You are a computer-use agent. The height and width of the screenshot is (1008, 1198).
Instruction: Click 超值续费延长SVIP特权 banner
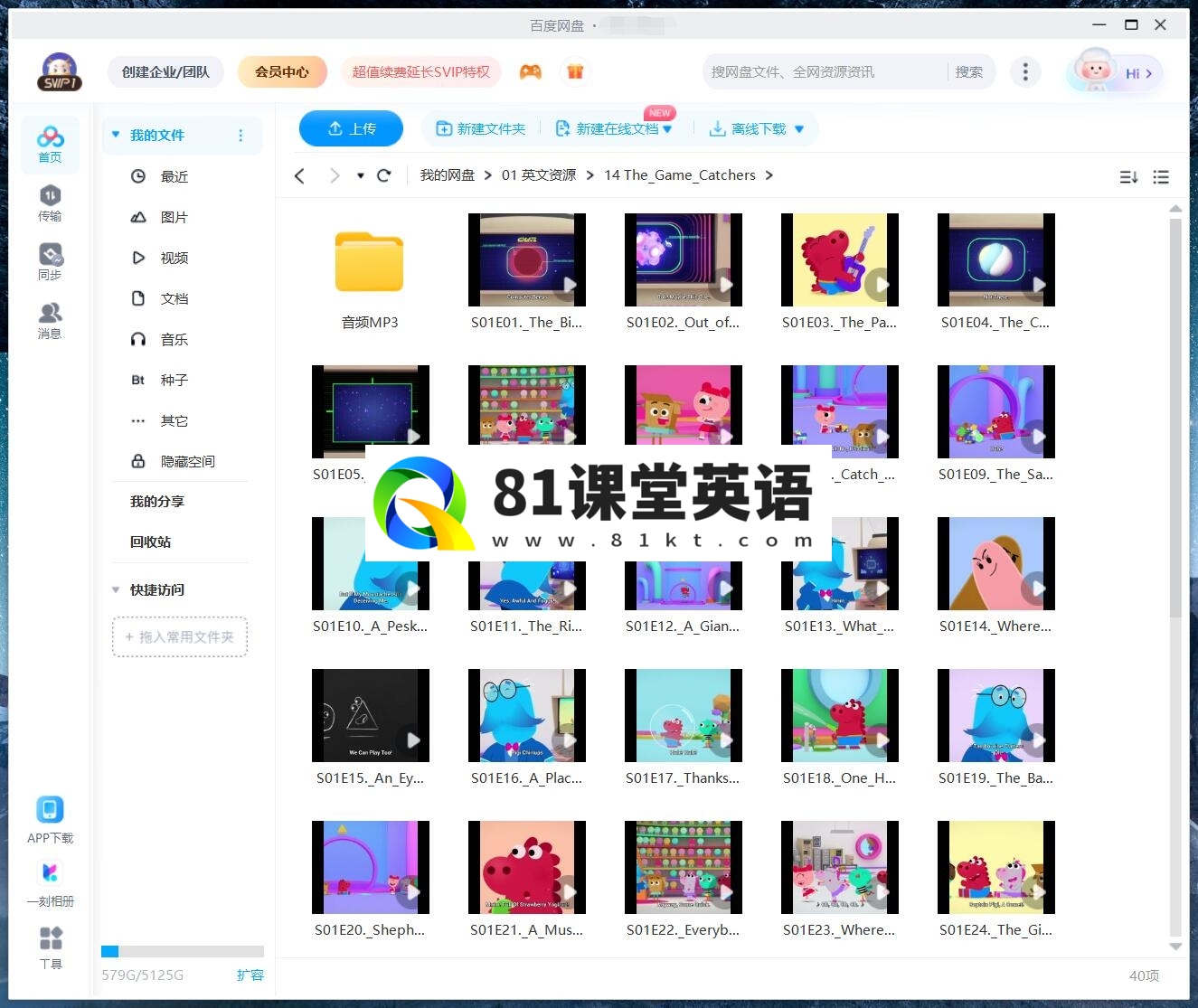pyautogui.click(x=421, y=71)
